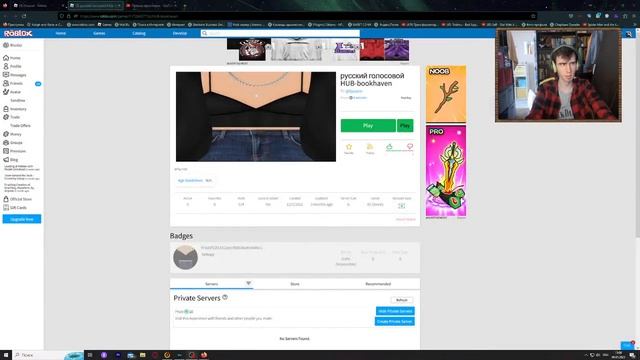Open Home from the left sidebar icon

tap(6, 58)
